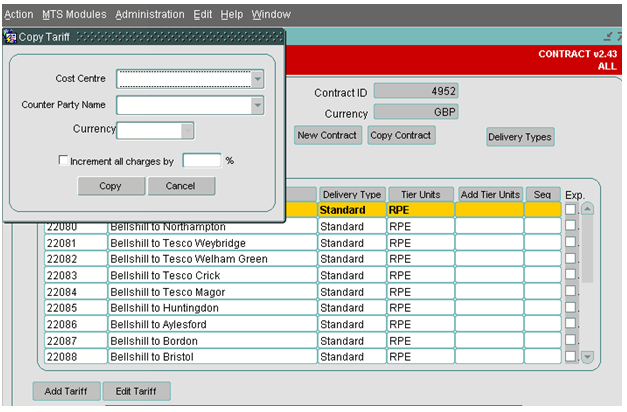Viewport: 627px width, 412px height.
Task: Click the tariff list scroll down arrow
Action: click(x=587, y=356)
